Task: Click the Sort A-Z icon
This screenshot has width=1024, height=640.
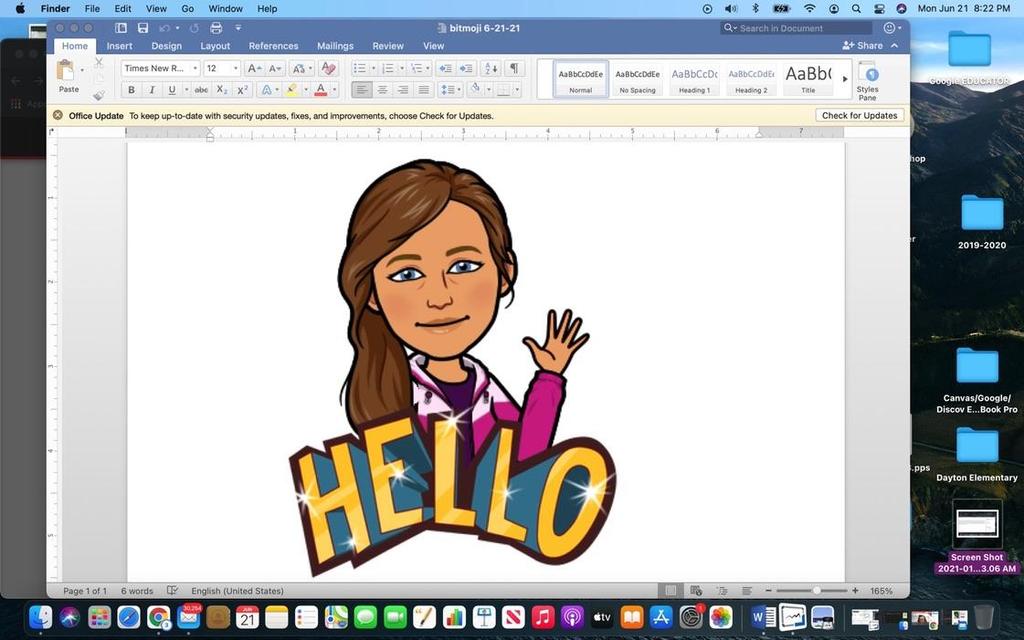Action: tap(490, 68)
